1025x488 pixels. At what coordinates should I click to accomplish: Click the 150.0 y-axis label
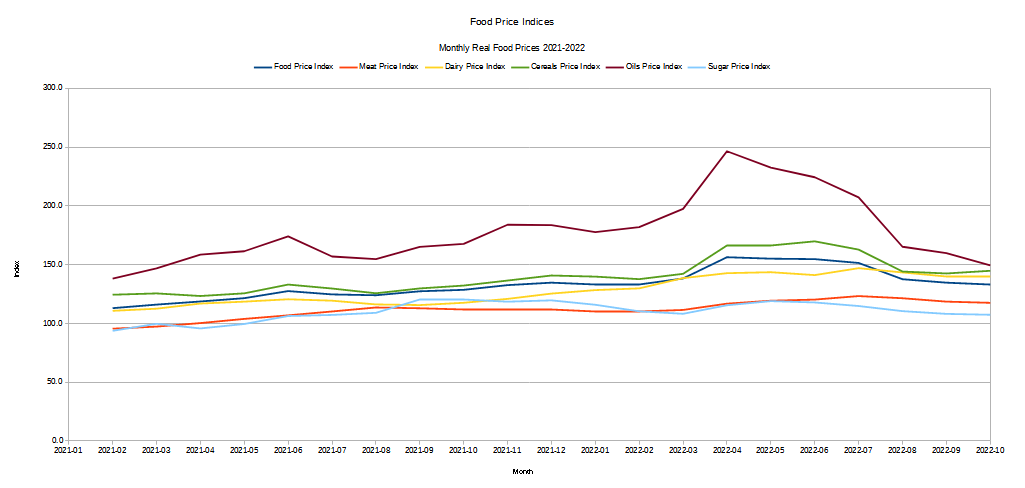pos(53,265)
